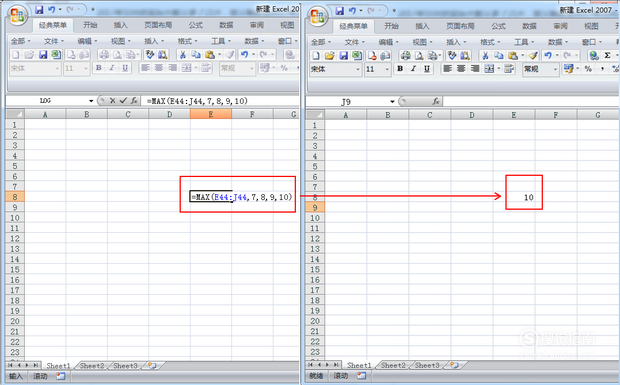The image size is (620, 385).
Task: Click the 格式 menu in right window
Action: (x=490, y=42)
